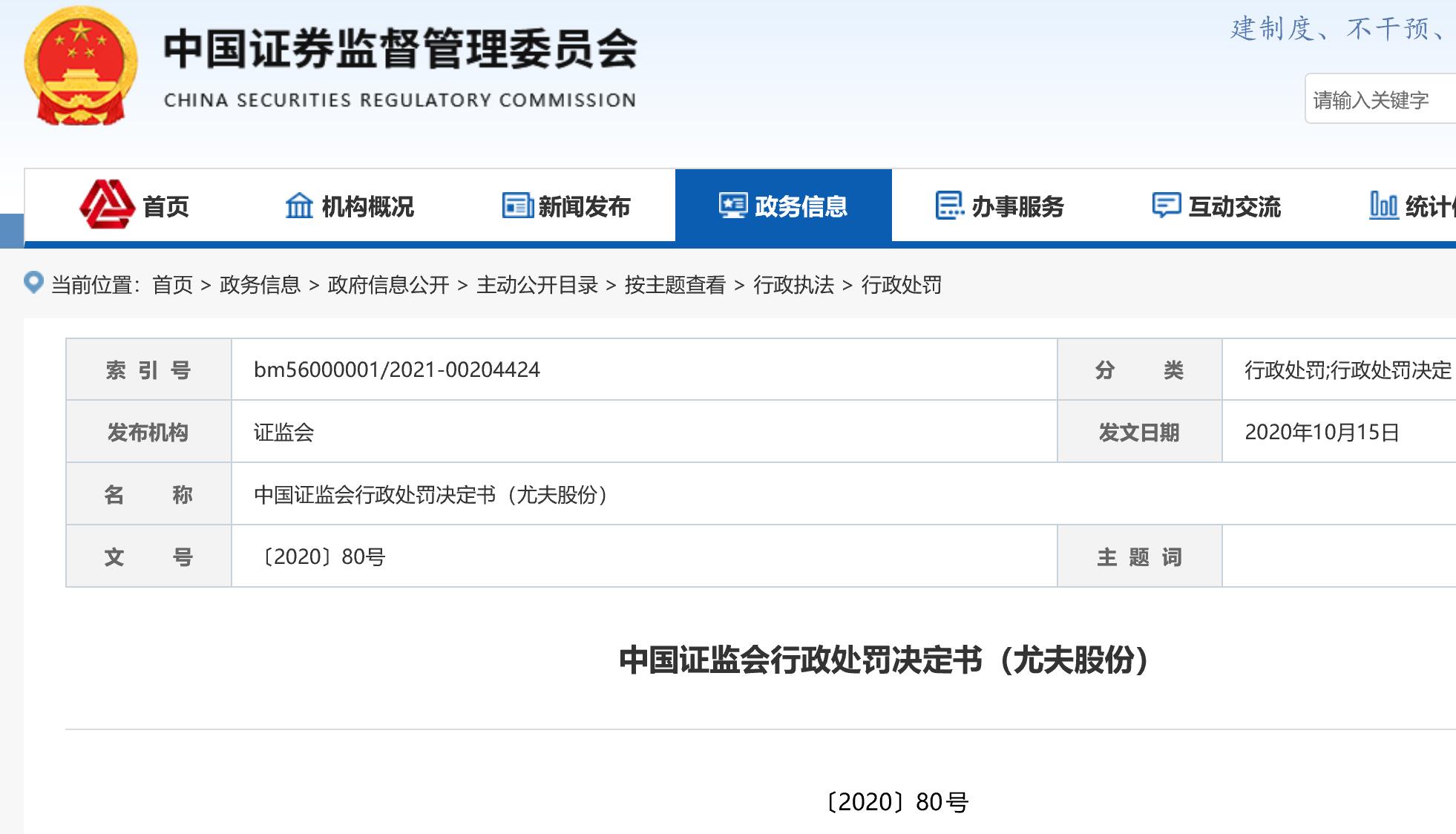
Task: Click the location pin icon before 当前位置
Action: pyautogui.click(x=33, y=283)
